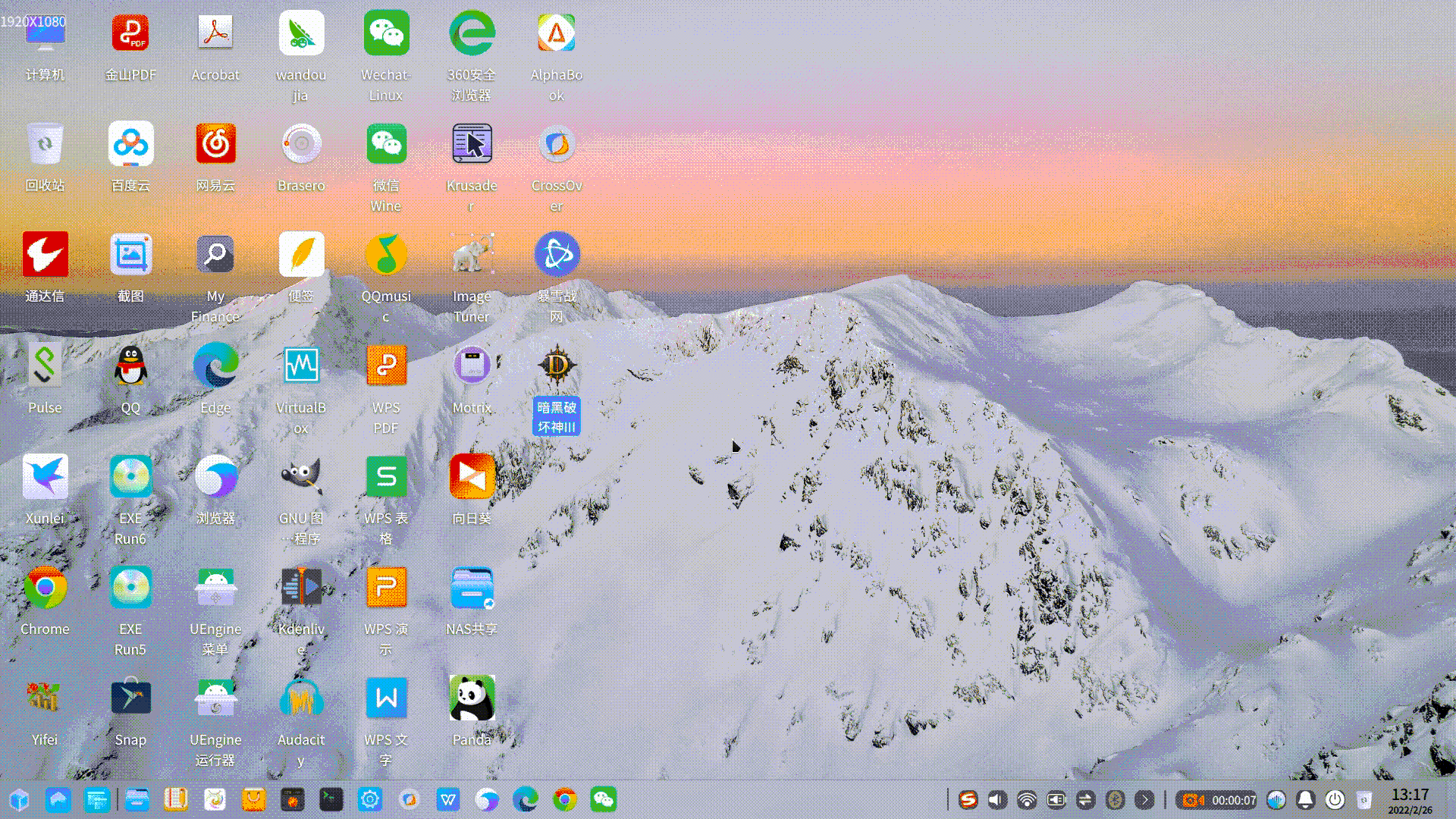Toggle the Bluetooth tray icon
The width and height of the screenshot is (1456, 819).
click(x=1115, y=800)
